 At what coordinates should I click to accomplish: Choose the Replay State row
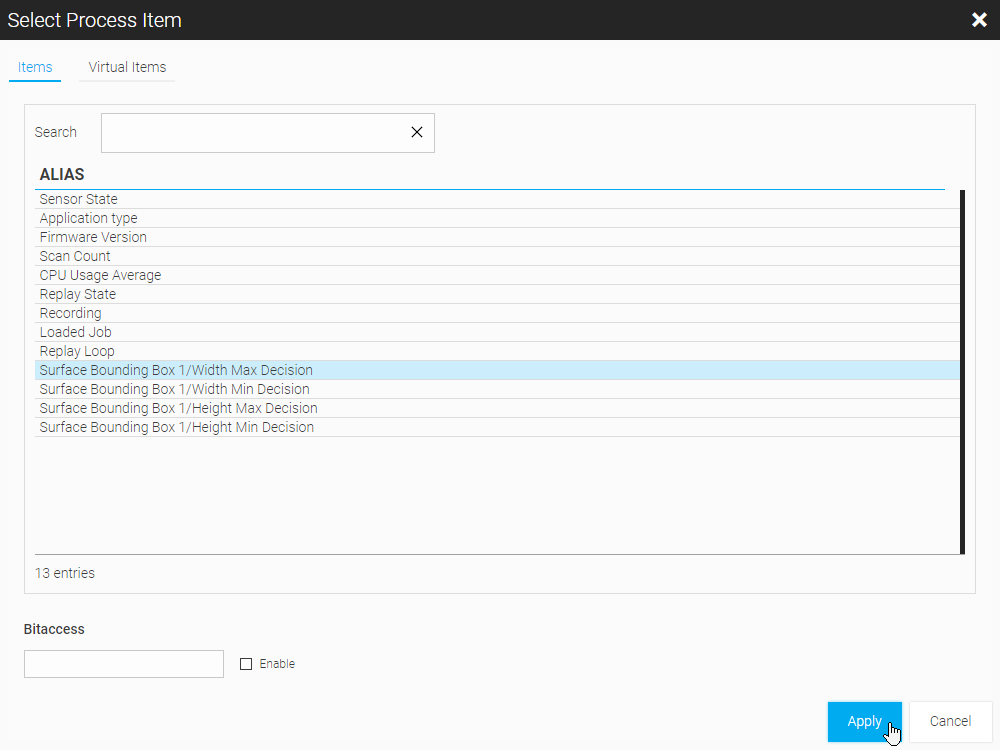(78, 294)
